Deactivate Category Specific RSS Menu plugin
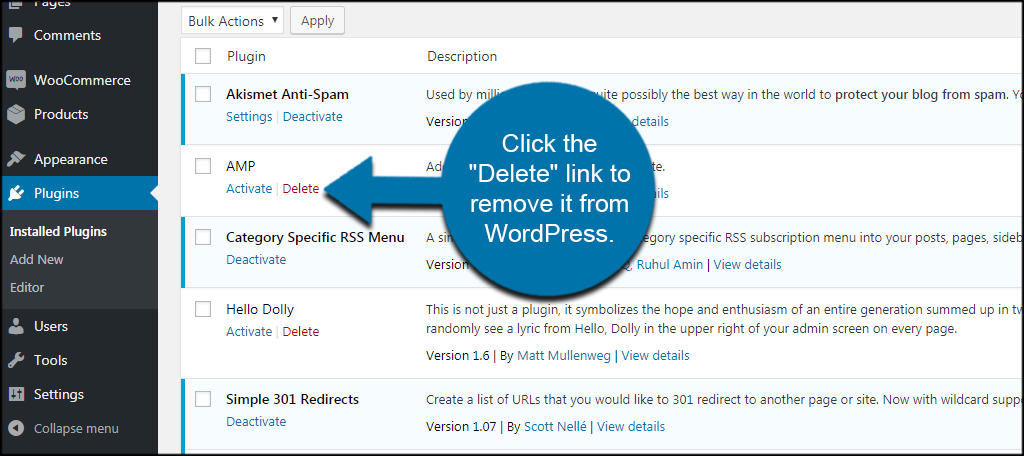Screen dimensions: 1024x456 [x=256, y=259]
